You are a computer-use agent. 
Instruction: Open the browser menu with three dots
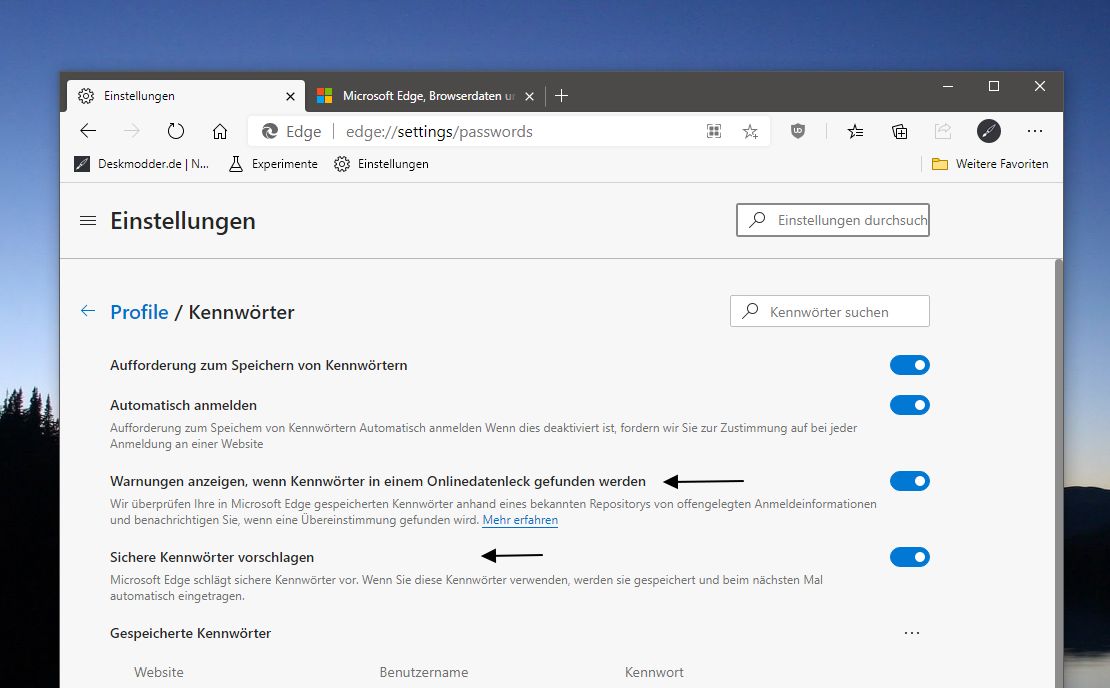(1034, 131)
